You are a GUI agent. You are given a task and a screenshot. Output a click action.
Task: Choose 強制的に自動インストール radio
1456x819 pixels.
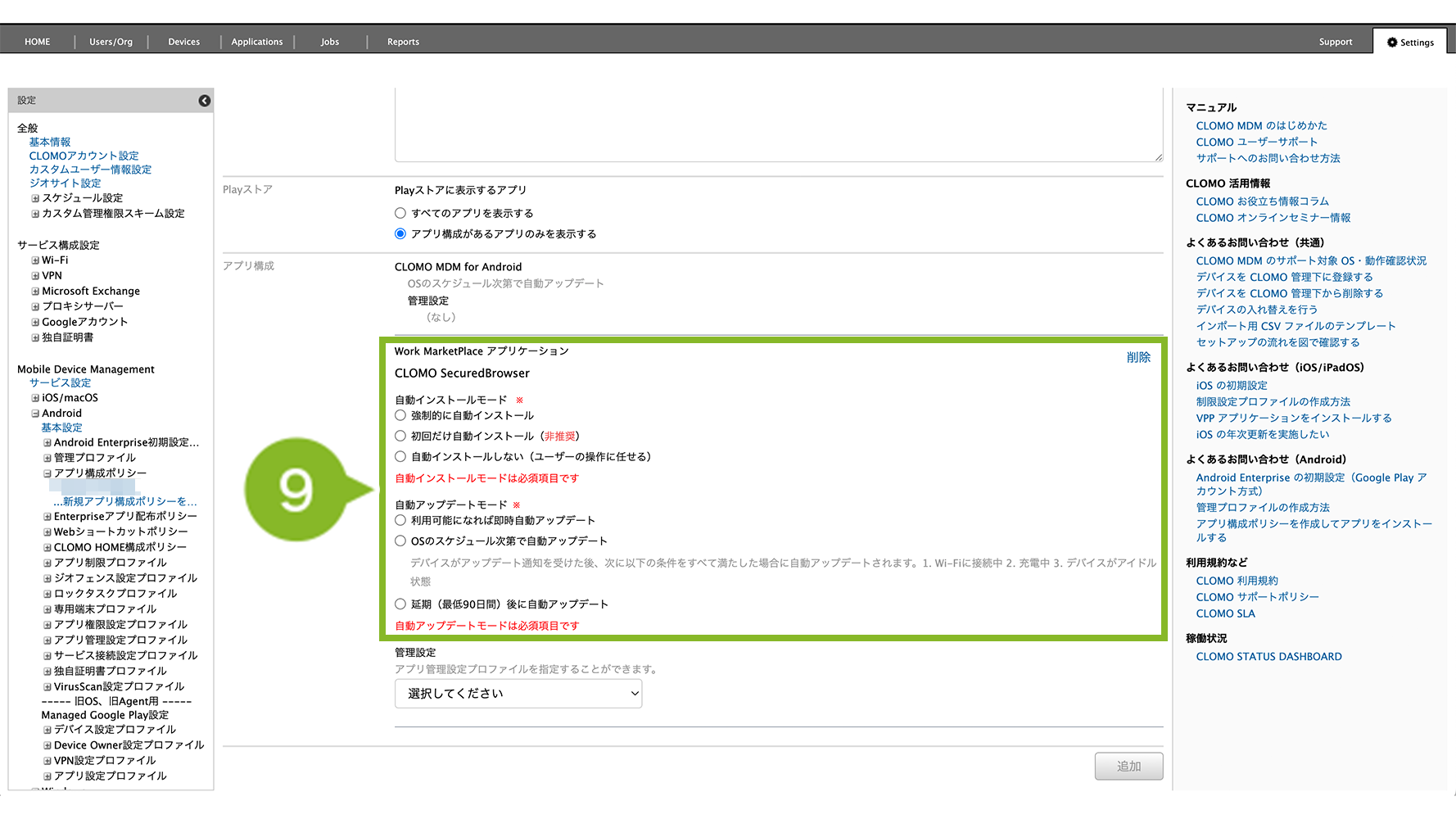[x=400, y=415]
